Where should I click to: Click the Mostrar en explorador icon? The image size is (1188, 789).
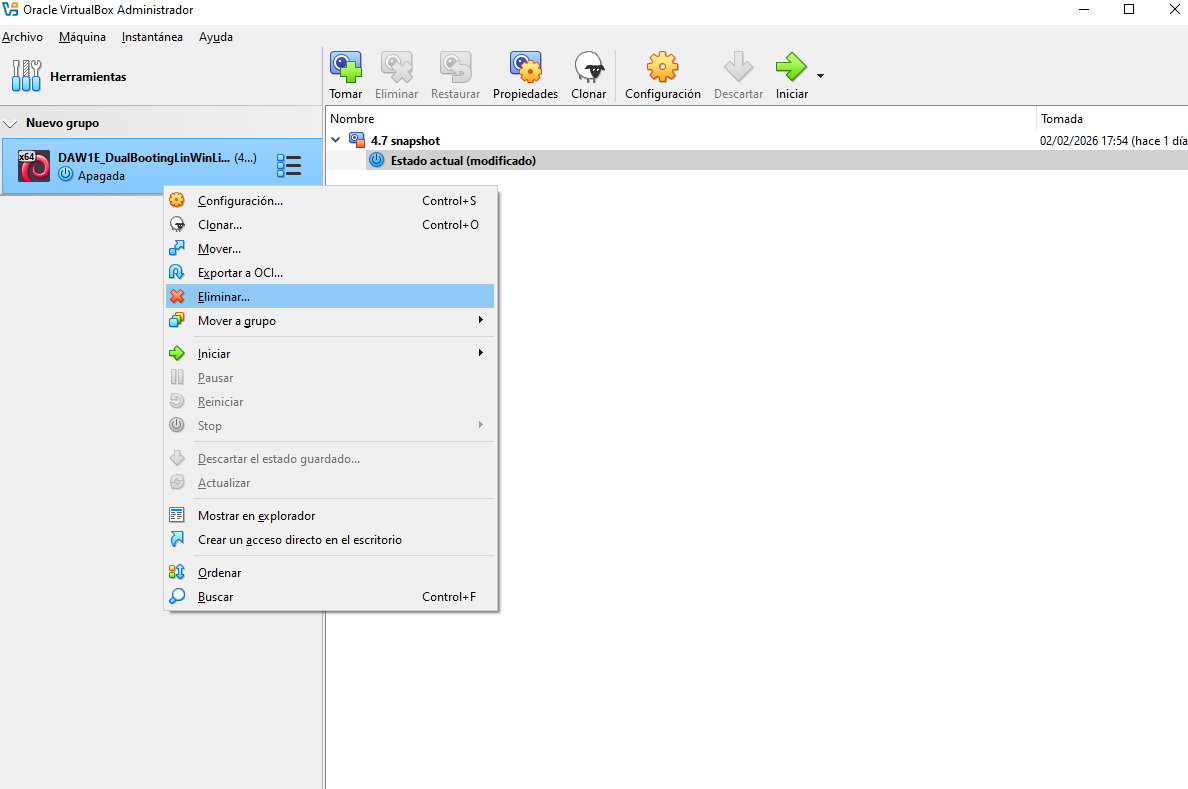(x=177, y=515)
